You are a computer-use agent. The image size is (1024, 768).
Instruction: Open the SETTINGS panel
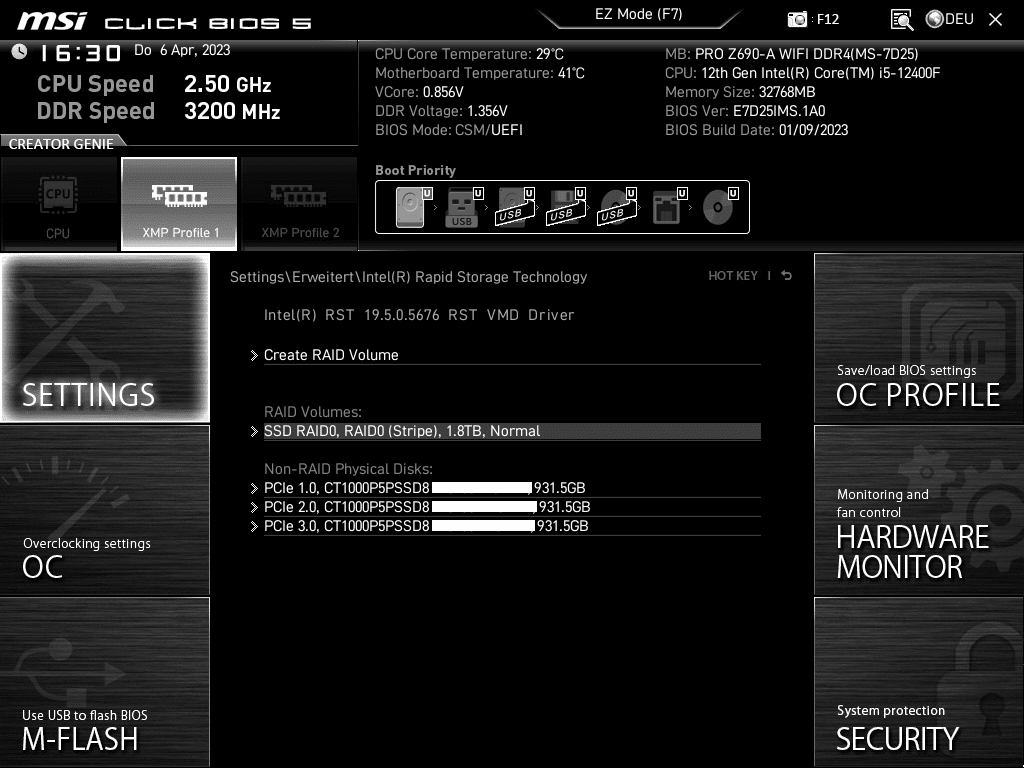(x=105, y=338)
